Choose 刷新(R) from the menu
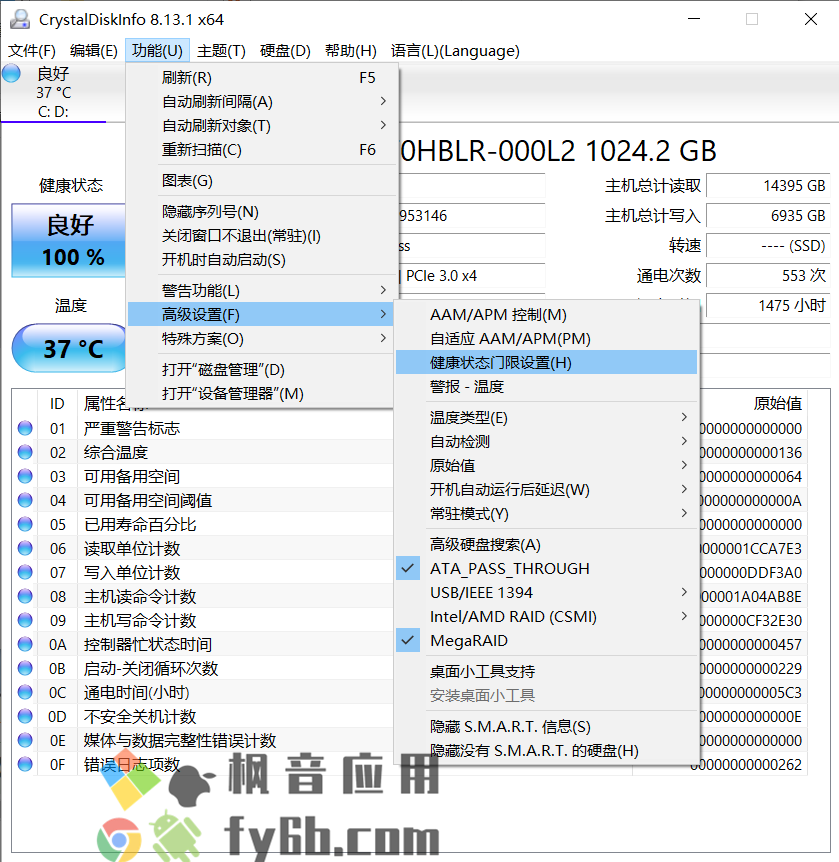Viewport: 839px width, 862px height. tap(261, 78)
